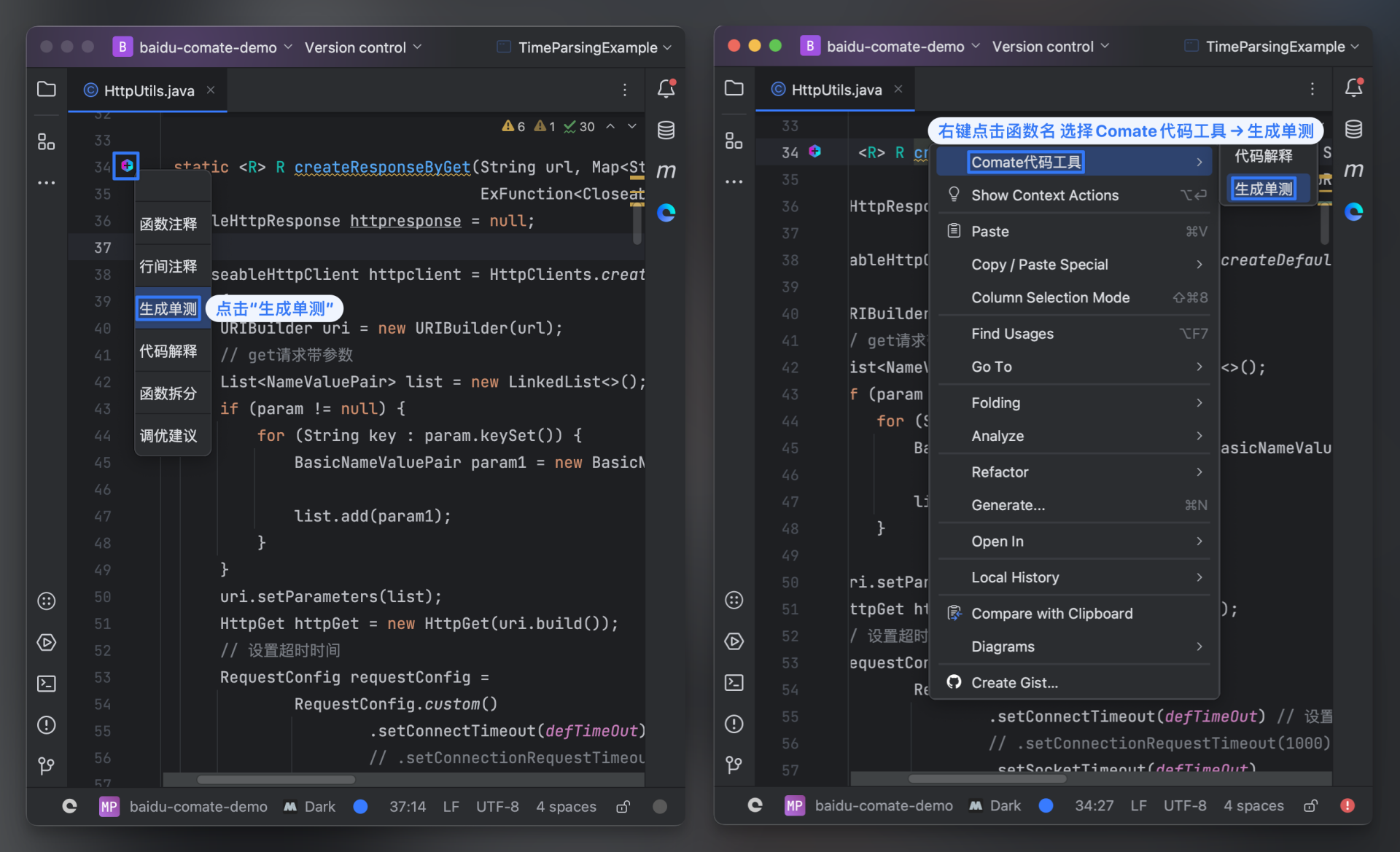Open the Problems tool window in right IDE
This screenshot has height=852, width=1400.
(x=734, y=724)
